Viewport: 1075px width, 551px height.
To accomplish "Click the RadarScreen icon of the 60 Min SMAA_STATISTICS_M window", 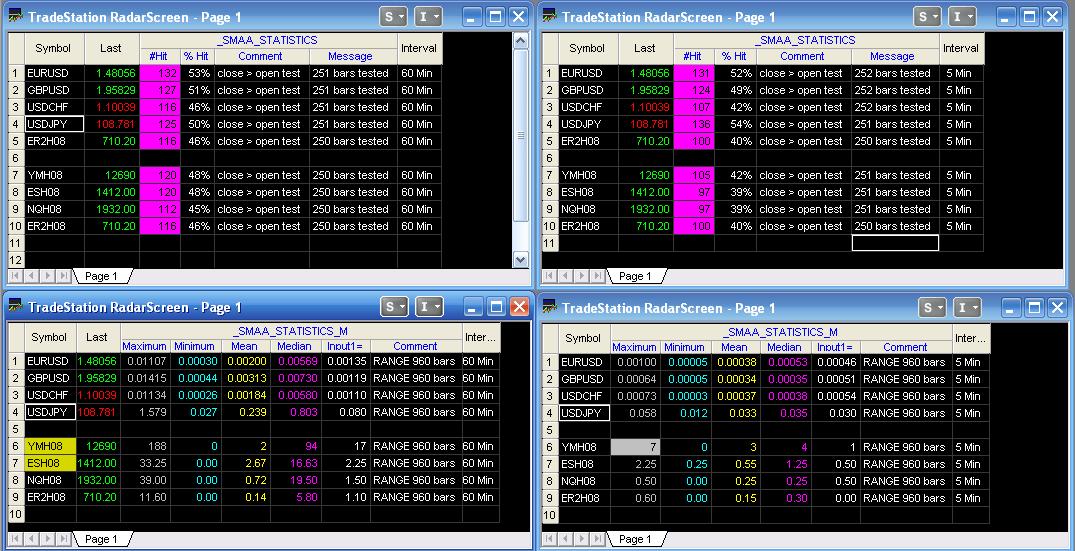I will click(x=14, y=306).
